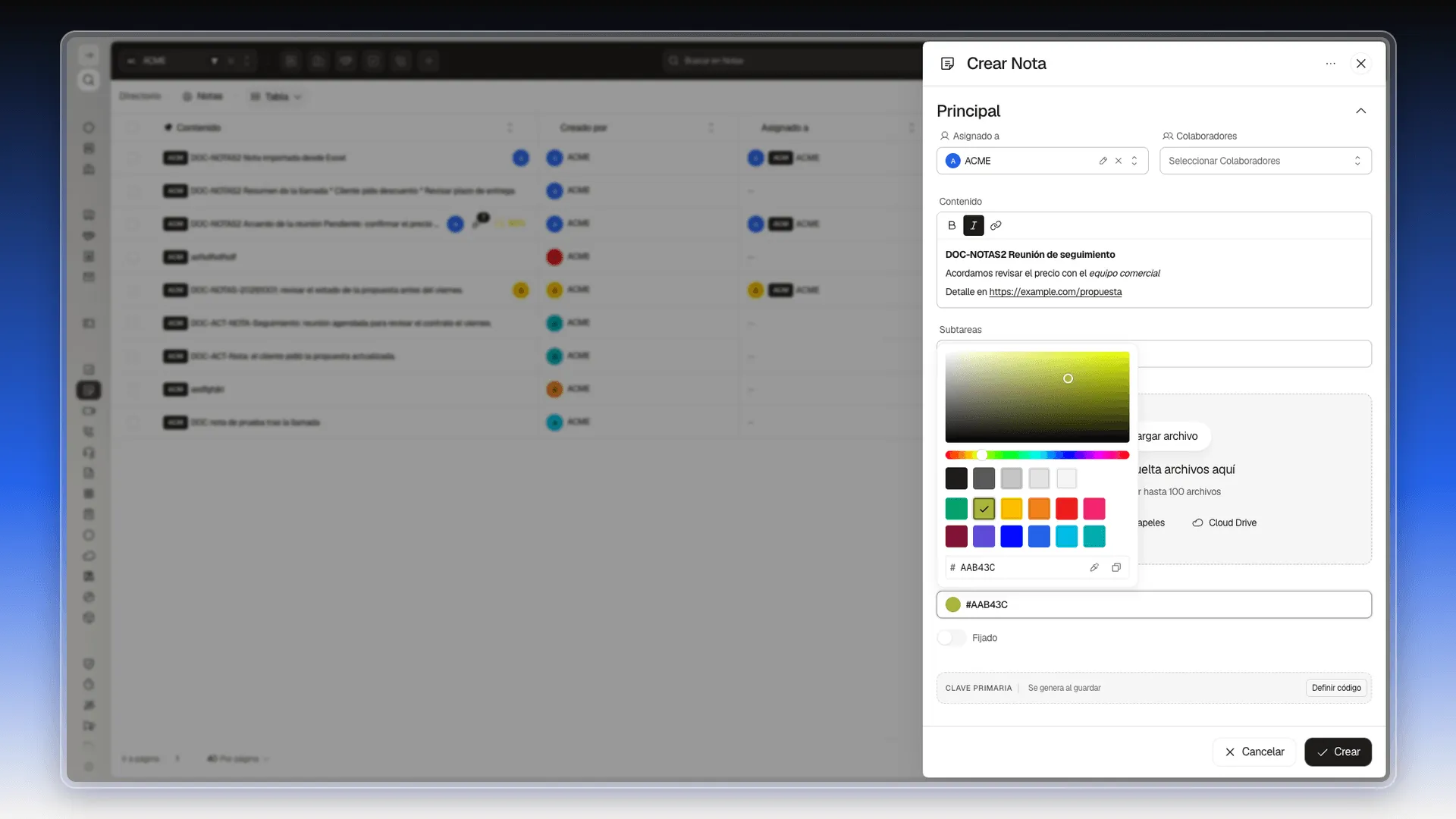Open the Asignado a dropdown arrows
The height and width of the screenshot is (819, 1456).
point(1134,161)
